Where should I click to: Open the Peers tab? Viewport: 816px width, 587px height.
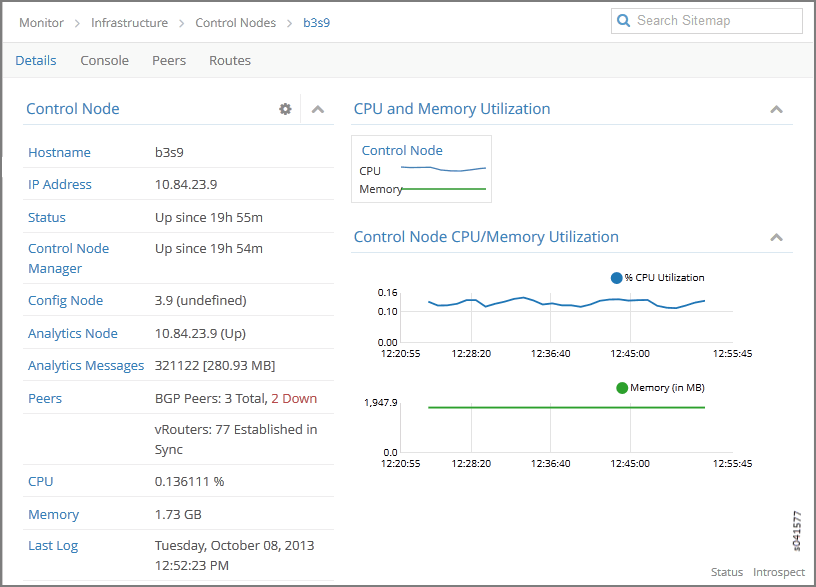pos(169,61)
